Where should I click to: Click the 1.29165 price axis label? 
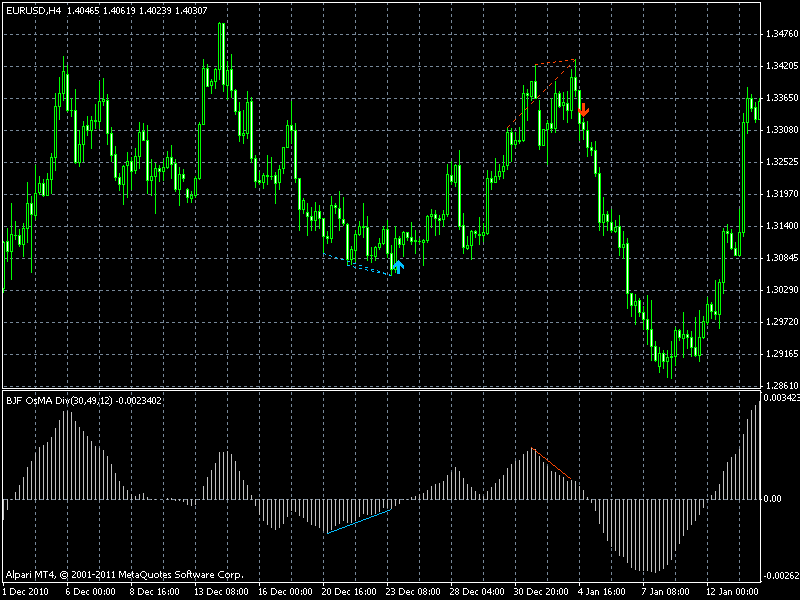coord(781,354)
